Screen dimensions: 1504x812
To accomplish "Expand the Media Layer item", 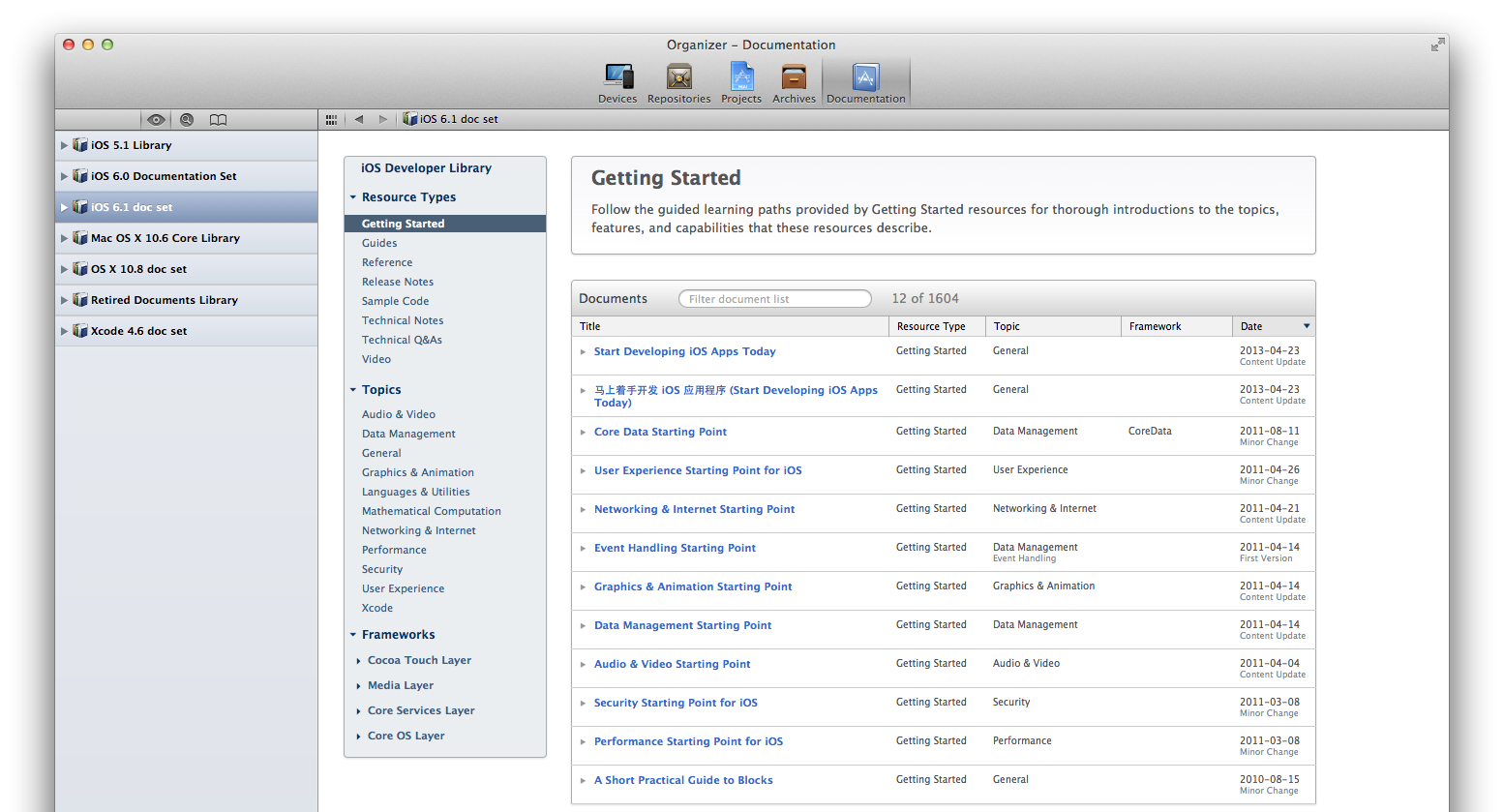I will click(x=358, y=686).
